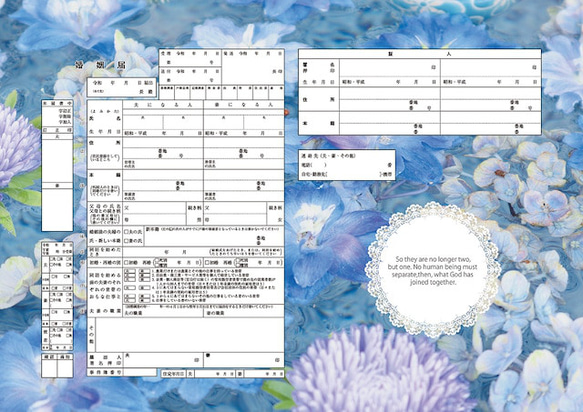
Task: Click the 妻 blank box in left sidebar
Action: point(57,210)
